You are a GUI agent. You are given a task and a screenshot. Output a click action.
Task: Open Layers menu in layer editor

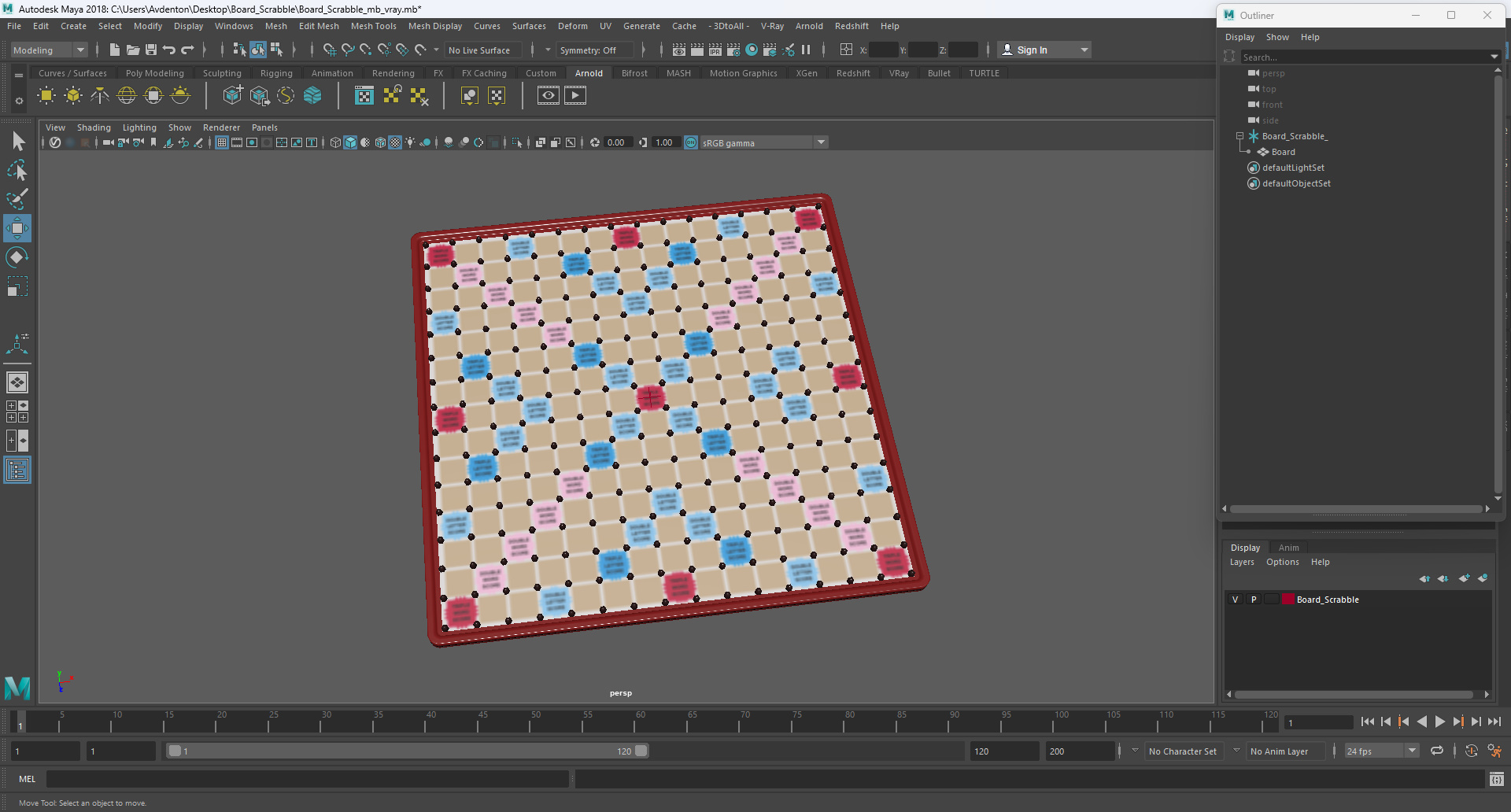(1242, 562)
